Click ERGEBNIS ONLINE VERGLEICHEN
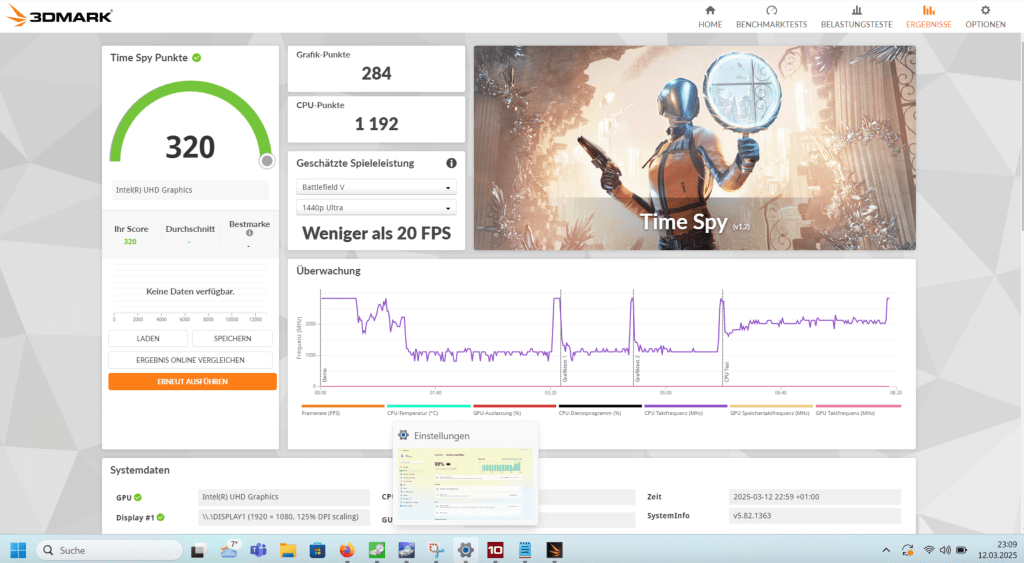This screenshot has height=563, width=1024. (190, 360)
